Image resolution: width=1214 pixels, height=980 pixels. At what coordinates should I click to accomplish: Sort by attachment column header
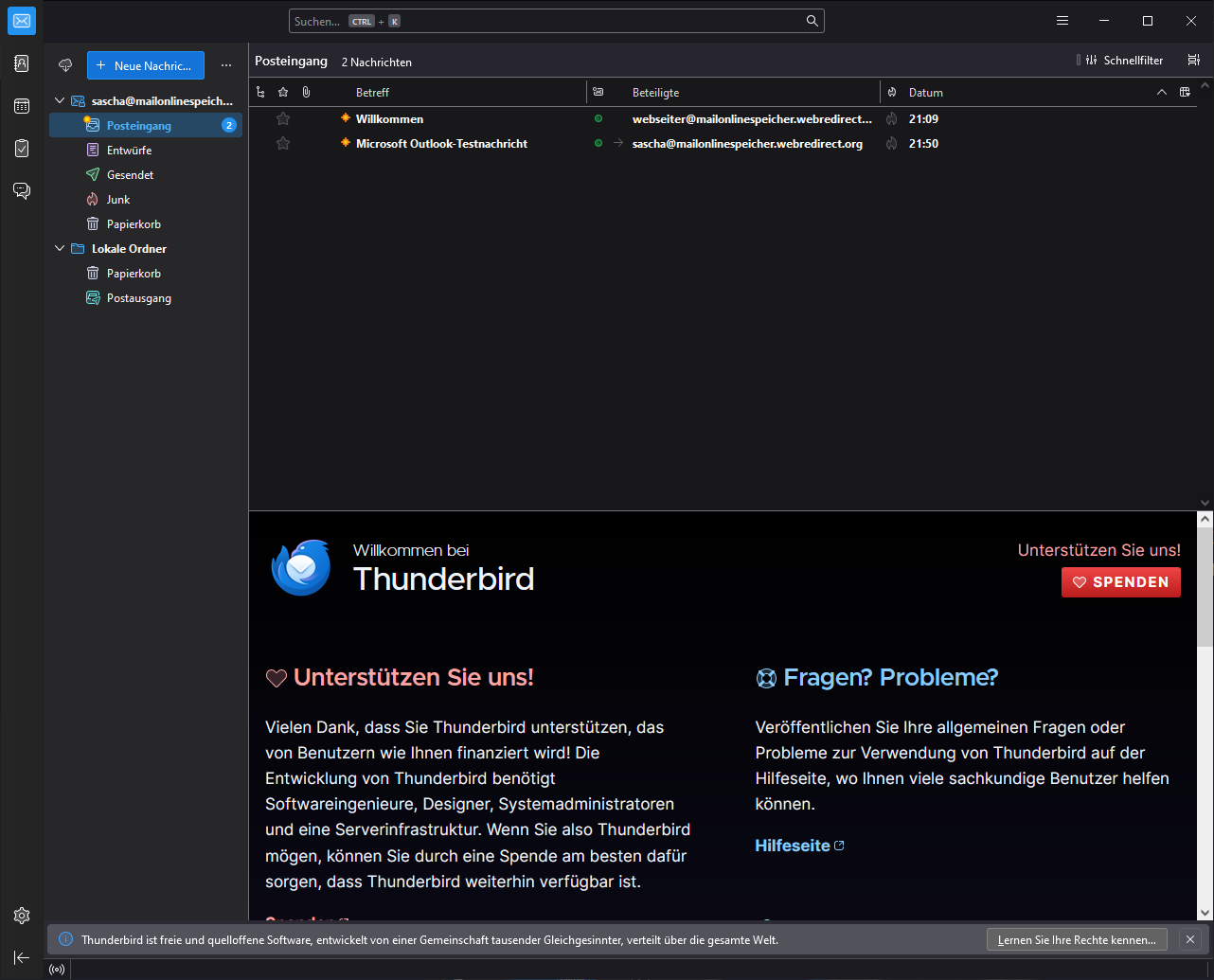click(306, 92)
